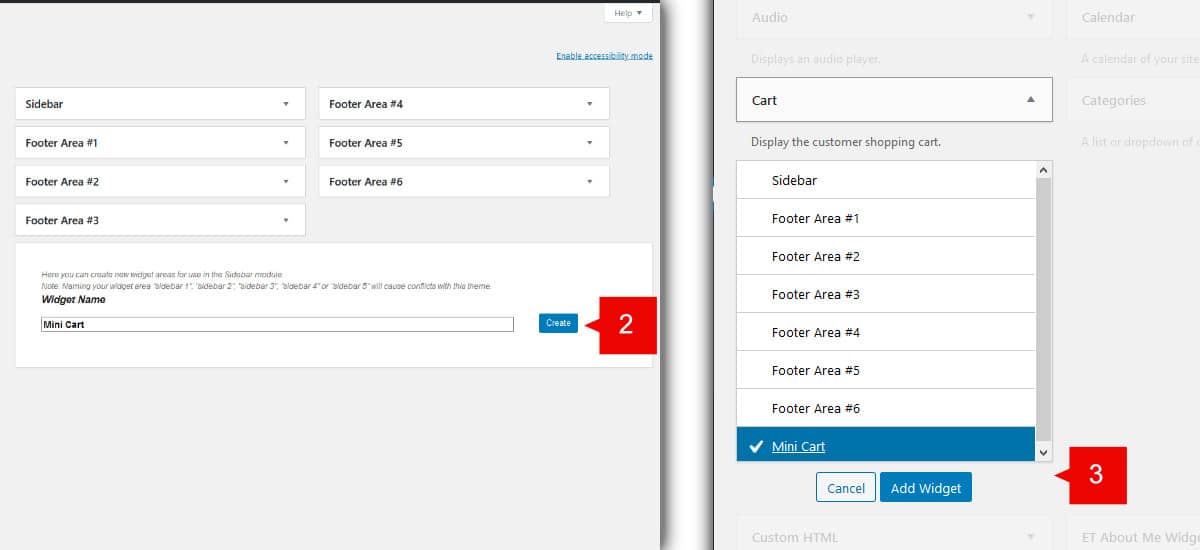Collapse the Cart widget arrow
Screen dimensions: 1200x550
pos(1031,100)
